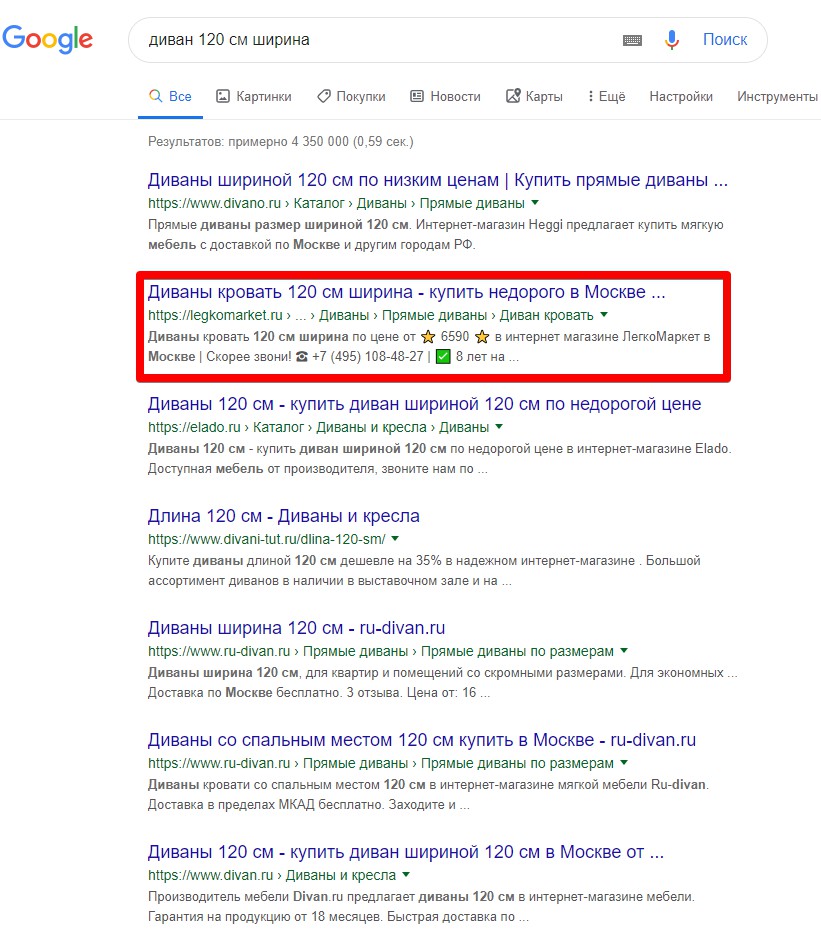Click the blue Поиск search button

point(725,40)
